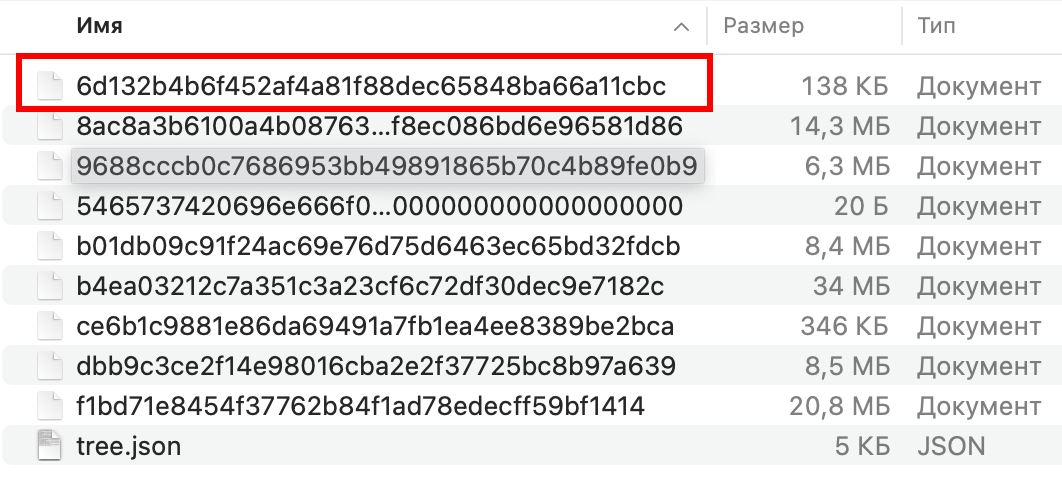The width and height of the screenshot is (1062, 487).
Task: Click the blank icon of the 20 Б file
Action: click(50, 207)
